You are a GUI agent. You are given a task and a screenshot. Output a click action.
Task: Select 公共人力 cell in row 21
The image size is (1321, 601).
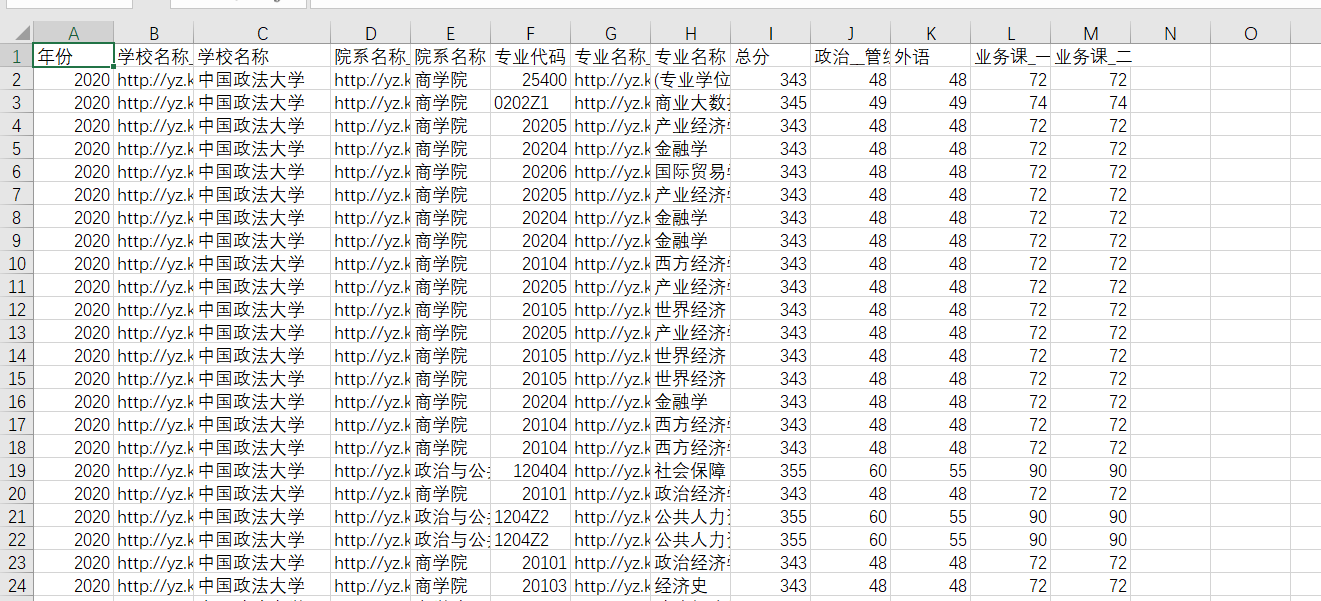691,516
